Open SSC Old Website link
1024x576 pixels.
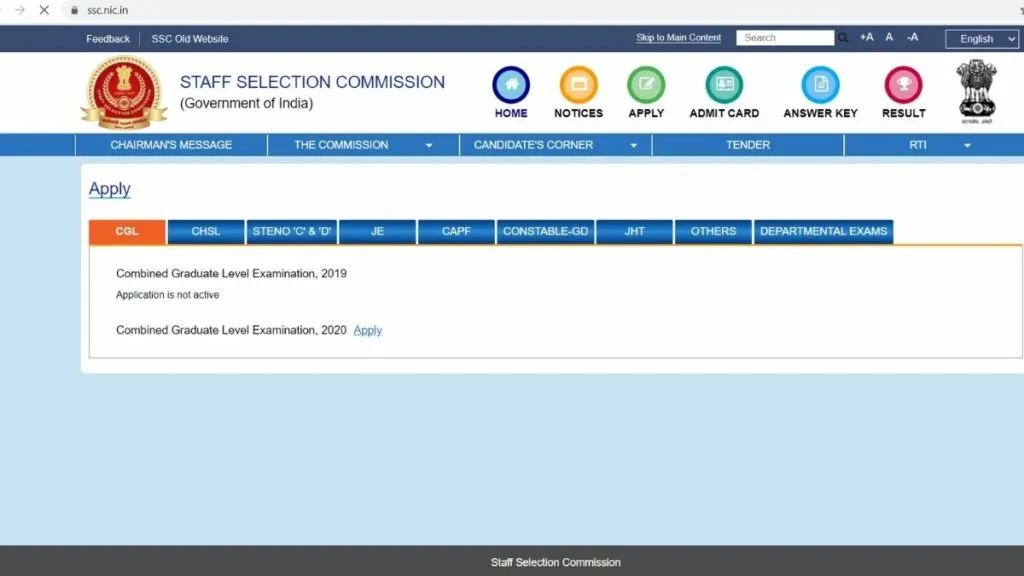point(190,39)
